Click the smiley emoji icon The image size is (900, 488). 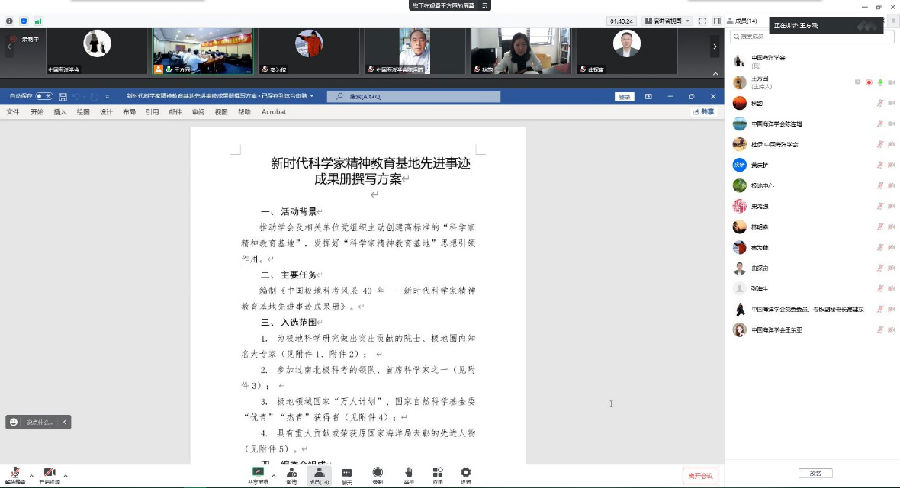coord(14,422)
